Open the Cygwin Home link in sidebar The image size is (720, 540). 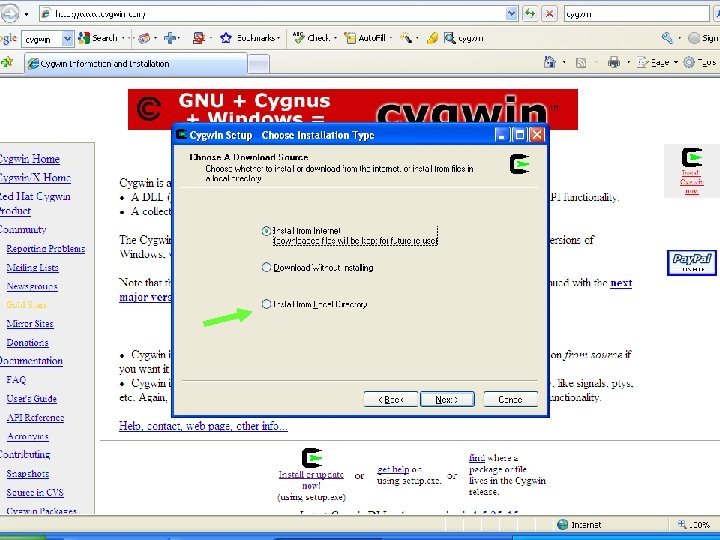[29, 159]
